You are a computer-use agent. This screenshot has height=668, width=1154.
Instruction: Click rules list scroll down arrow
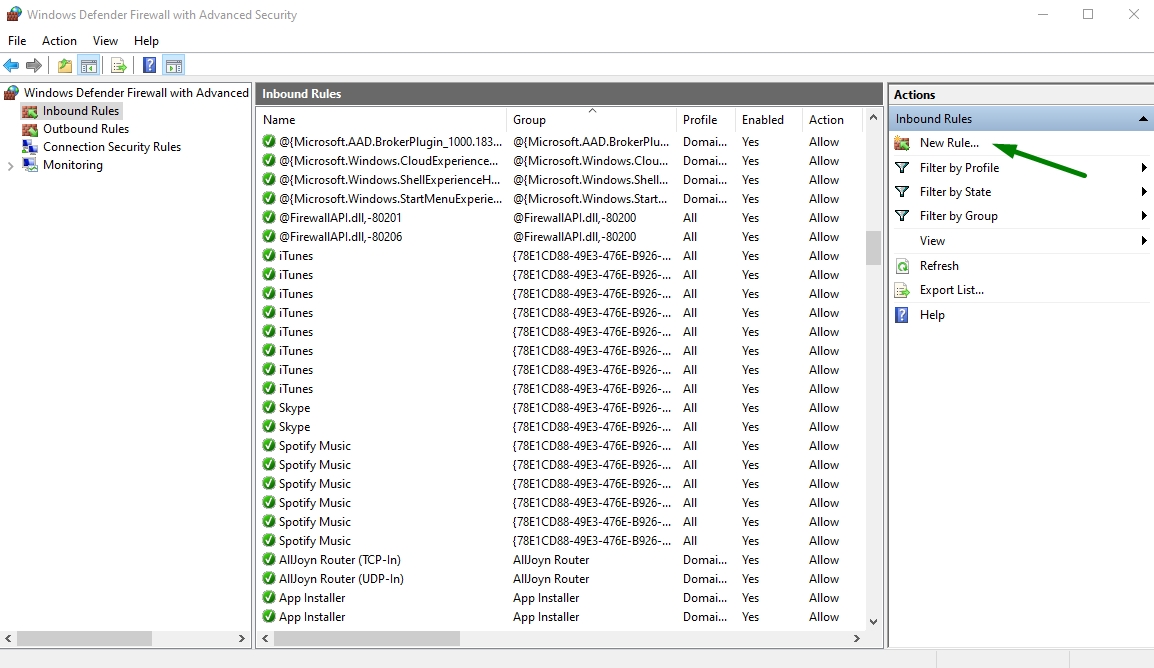point(873,622)
